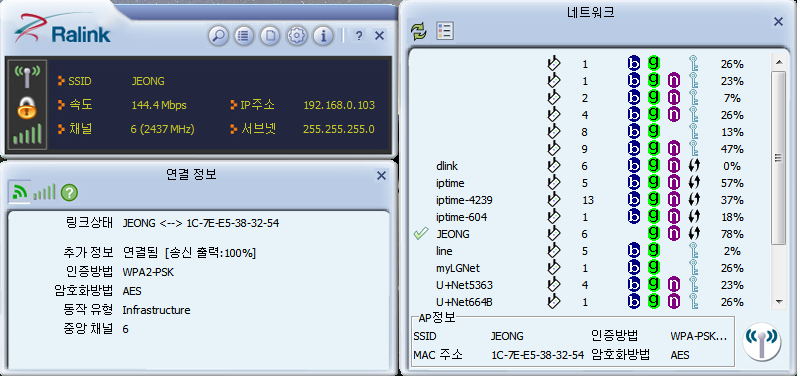Image resolution: width=797 pixels, height=376 pixels.
Task: Open the advanced settings gear icon
Action: tap(297, 36)
